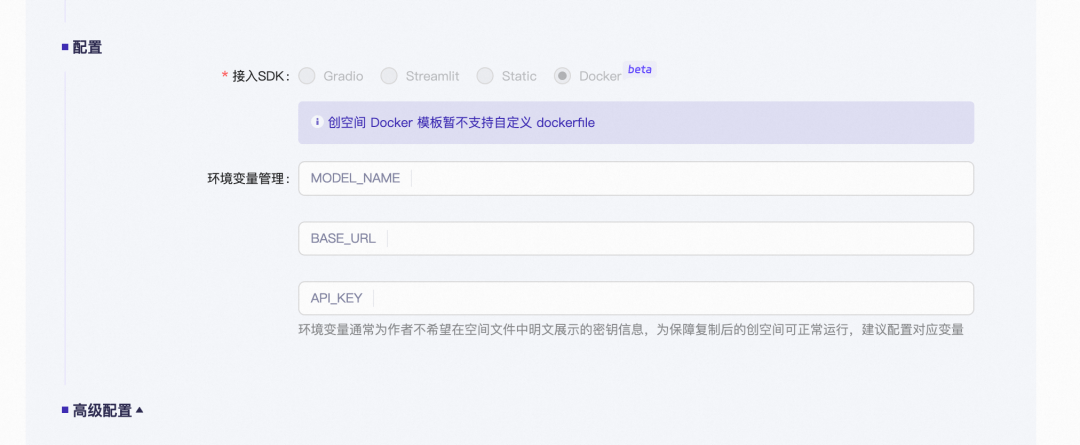
Task: Click the API_KEY key label
Action: point(336,298)
